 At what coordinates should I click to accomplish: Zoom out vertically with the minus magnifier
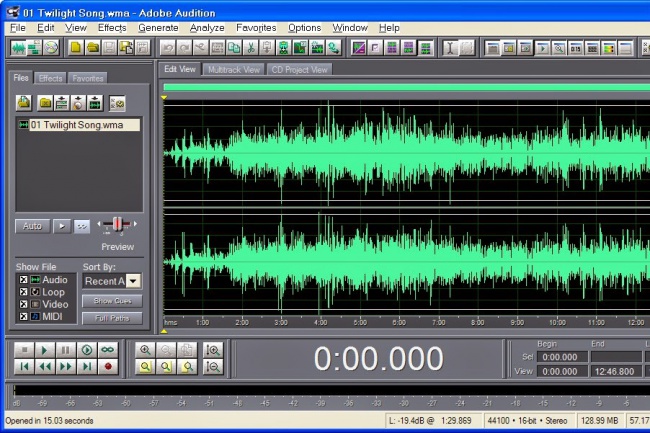tap(213, 367)
